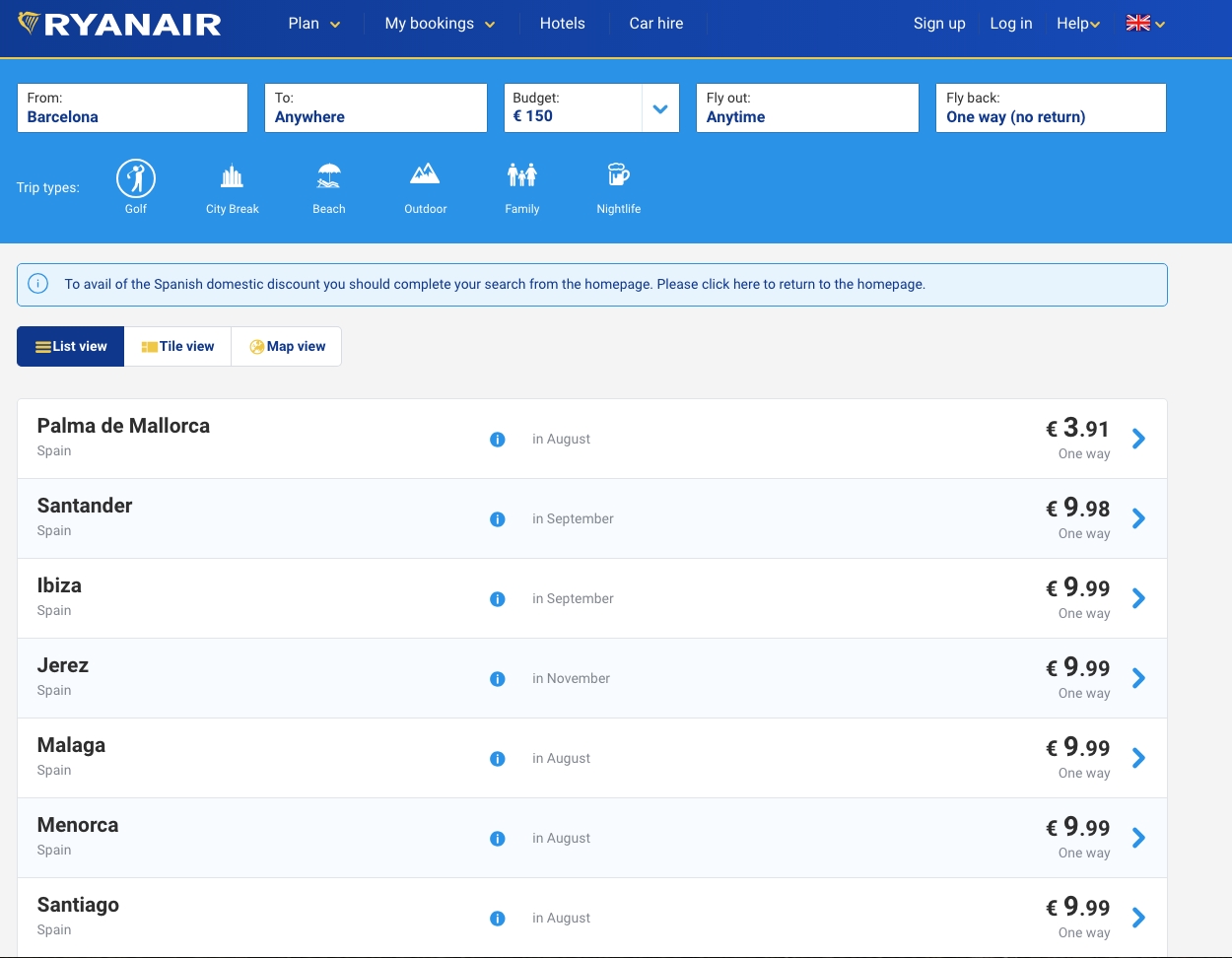Switch to Tile view
The image size is (1232, 958).
pyautogui.click(x=177, y=347)
